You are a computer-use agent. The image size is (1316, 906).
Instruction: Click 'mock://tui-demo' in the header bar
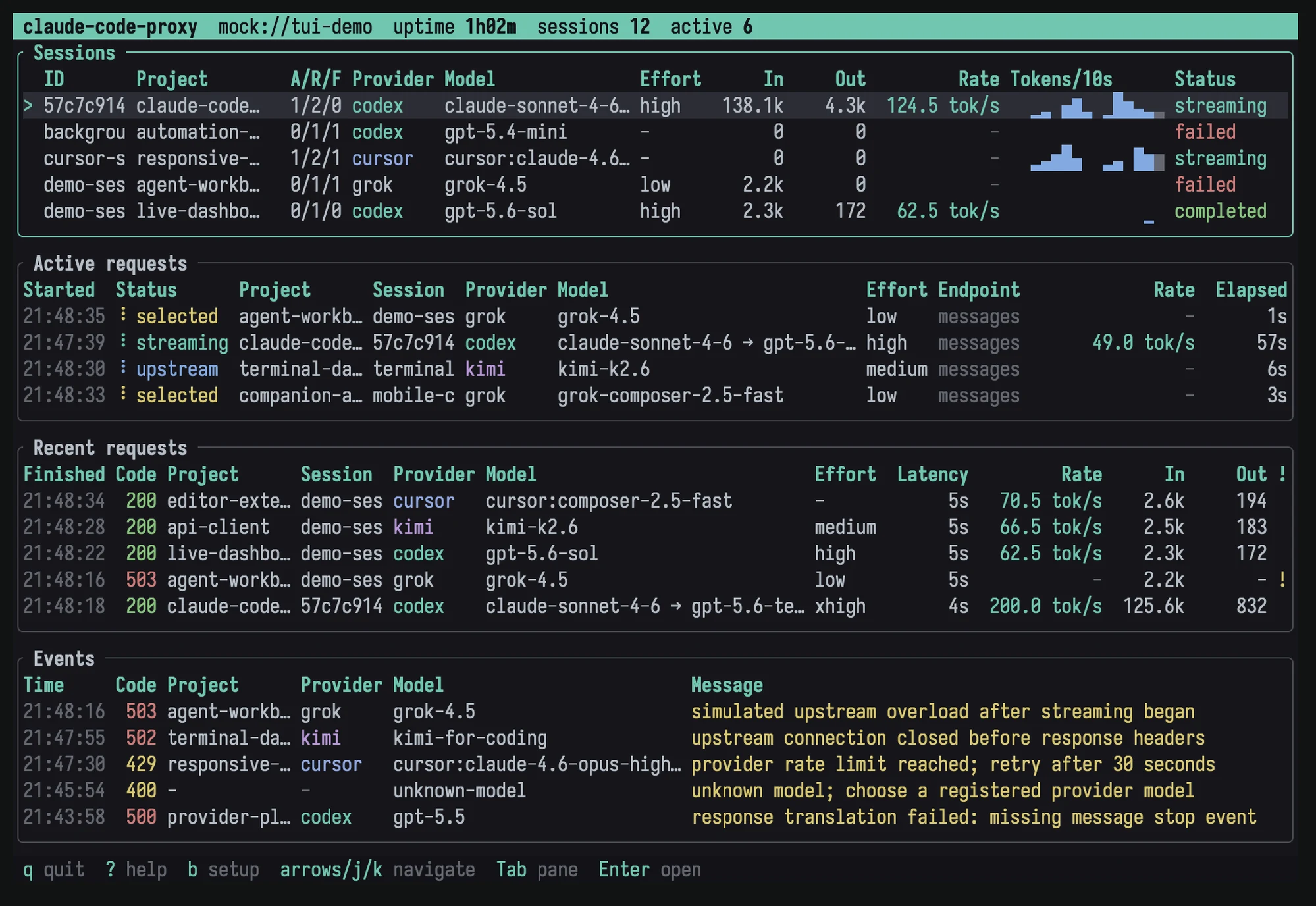tap(296, 27)
